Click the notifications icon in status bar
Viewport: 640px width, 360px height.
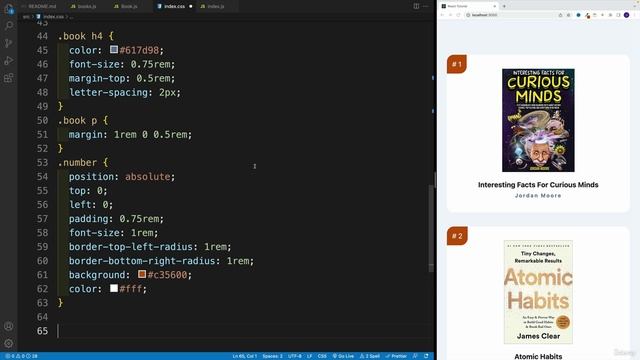(x=426, y=356)
